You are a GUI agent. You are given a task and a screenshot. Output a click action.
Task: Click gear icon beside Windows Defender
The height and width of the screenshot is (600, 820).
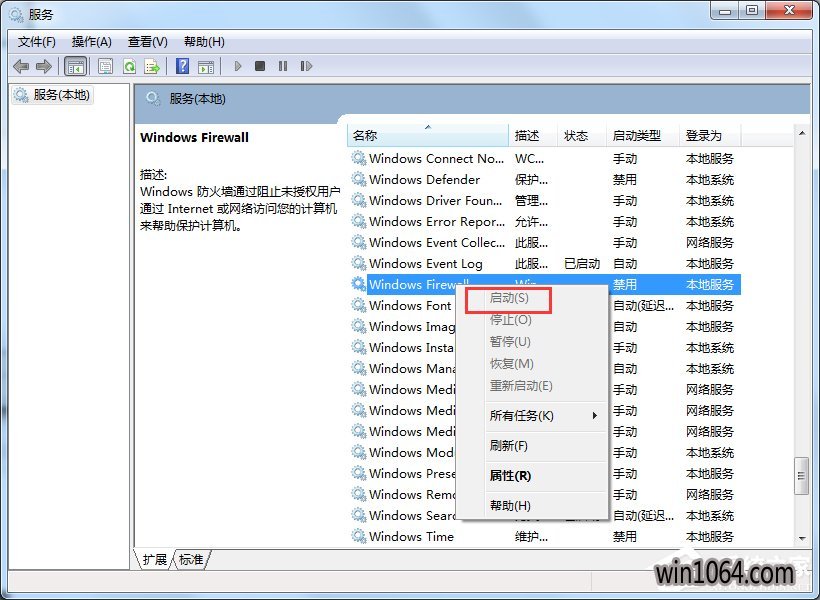click(359, 179)
